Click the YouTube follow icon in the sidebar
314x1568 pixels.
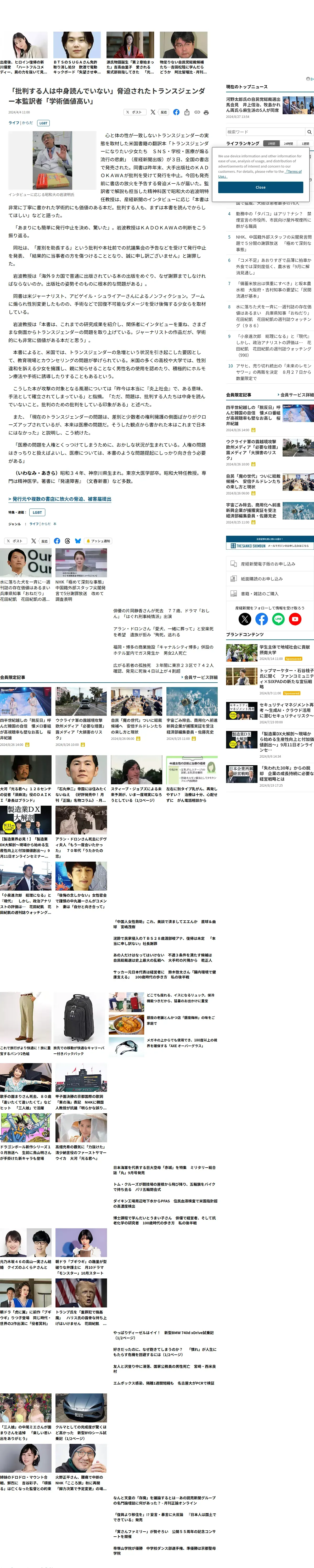[295, 619]
